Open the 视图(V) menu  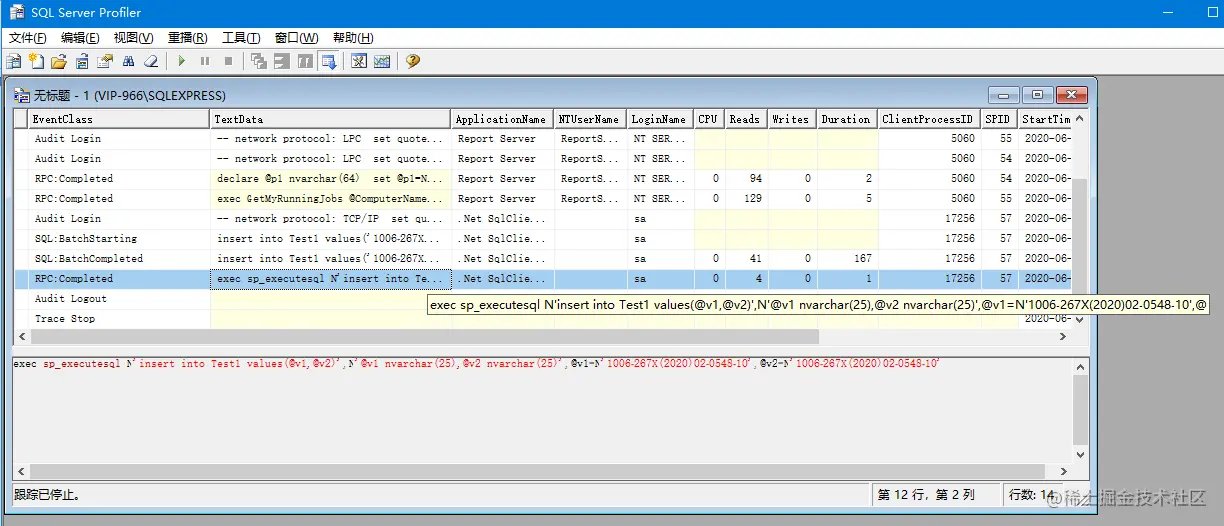[133, 37]
